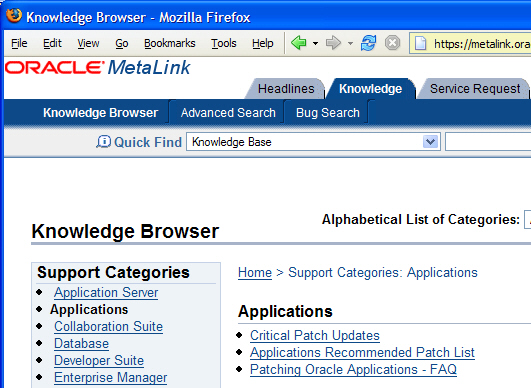Switch to the Service Request tab

tap(475, 89)
